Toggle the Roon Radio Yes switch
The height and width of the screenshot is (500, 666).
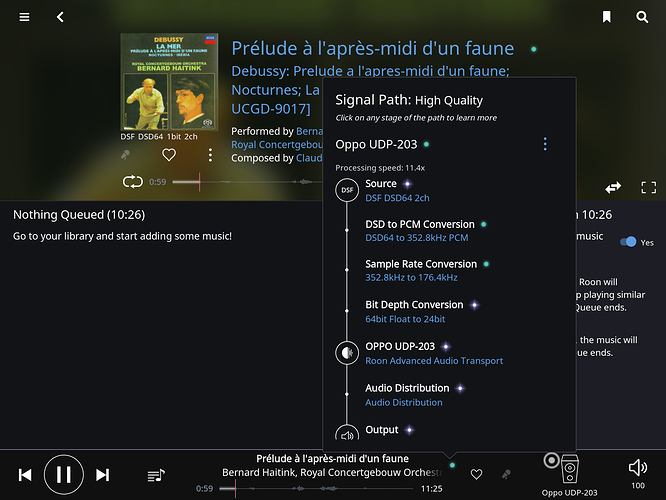coord(628,242)
